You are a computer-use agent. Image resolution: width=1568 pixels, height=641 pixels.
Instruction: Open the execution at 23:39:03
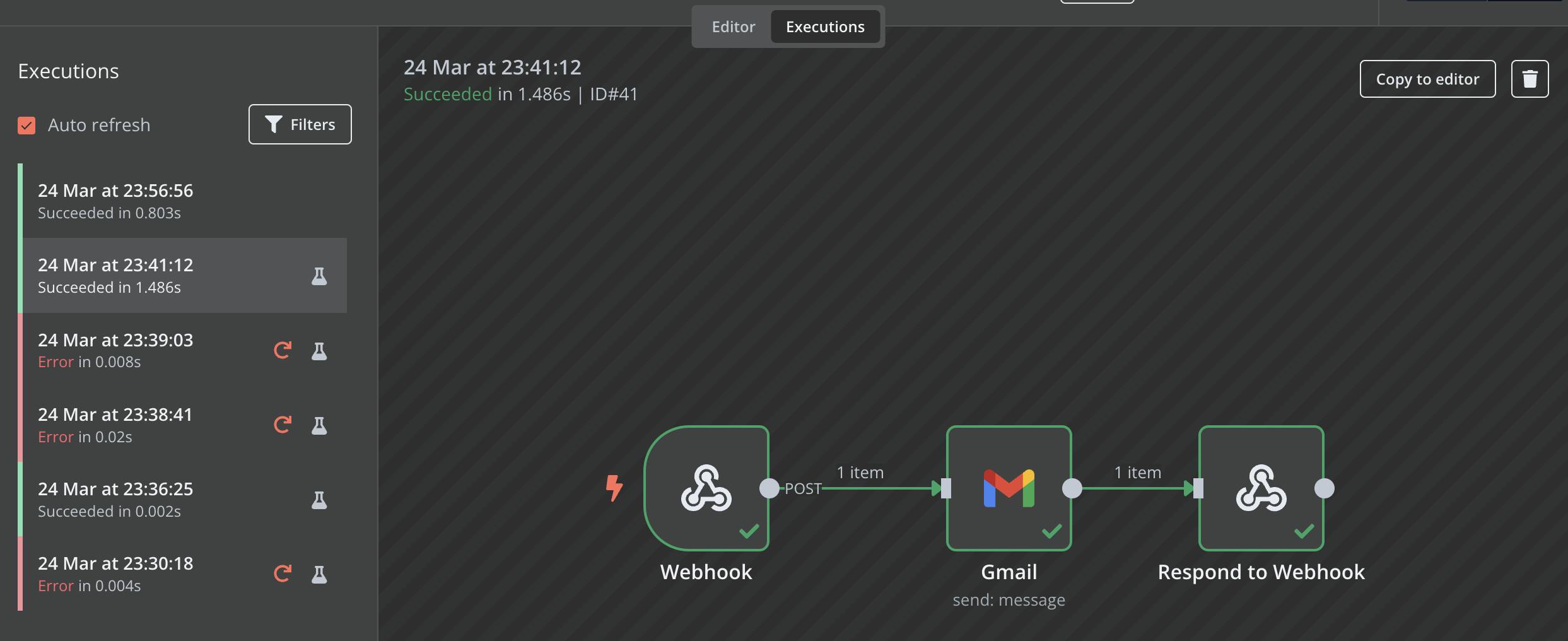pyautogui.click(x=183, y=350)
